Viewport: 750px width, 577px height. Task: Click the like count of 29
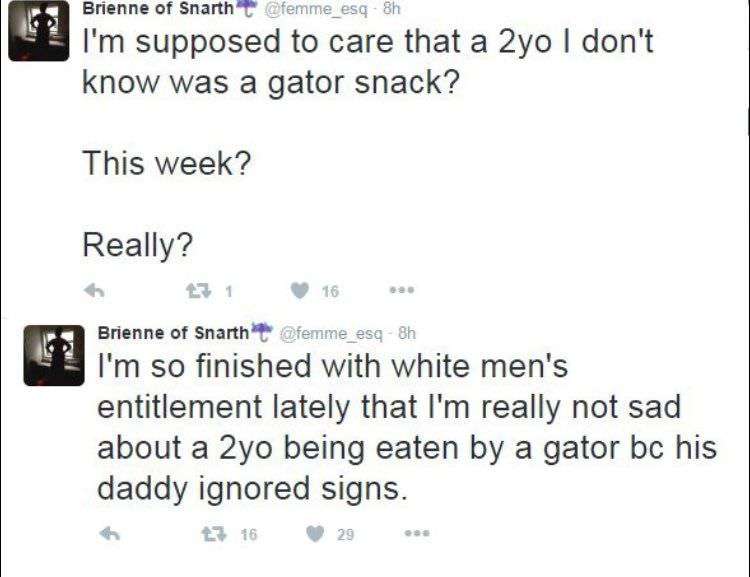345,535
